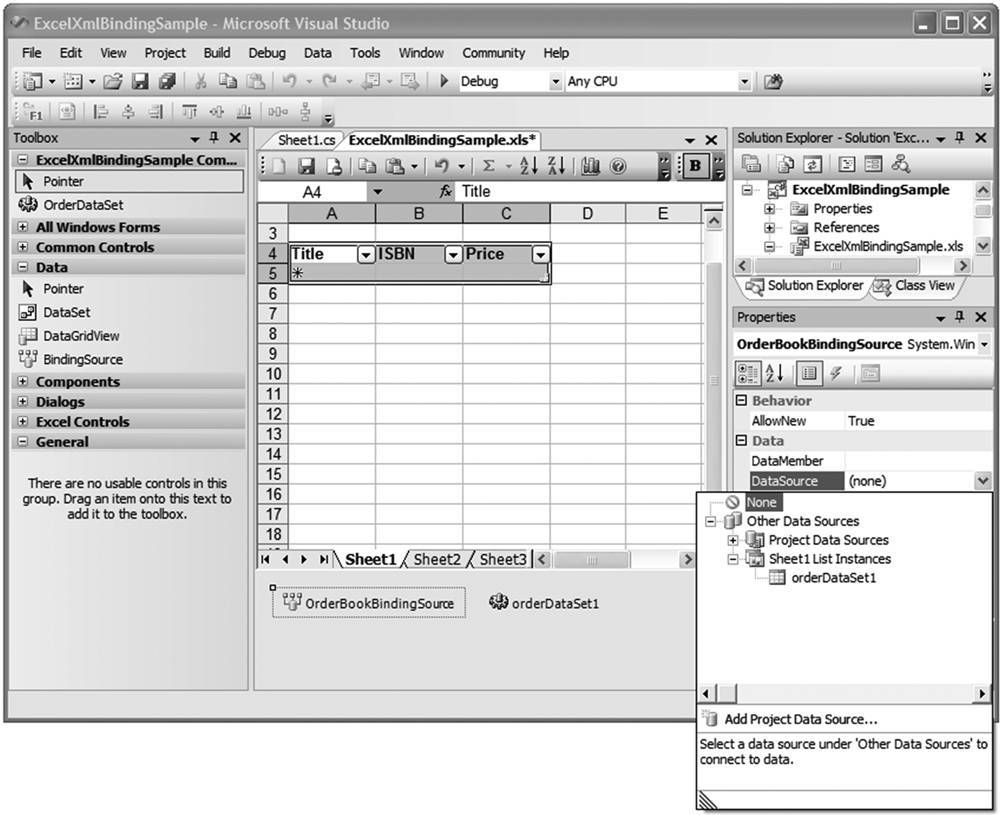Sort descending with the Z-A icon in Excel toolbar
This screenshot has height=815, width=1000.
(556, 166)
